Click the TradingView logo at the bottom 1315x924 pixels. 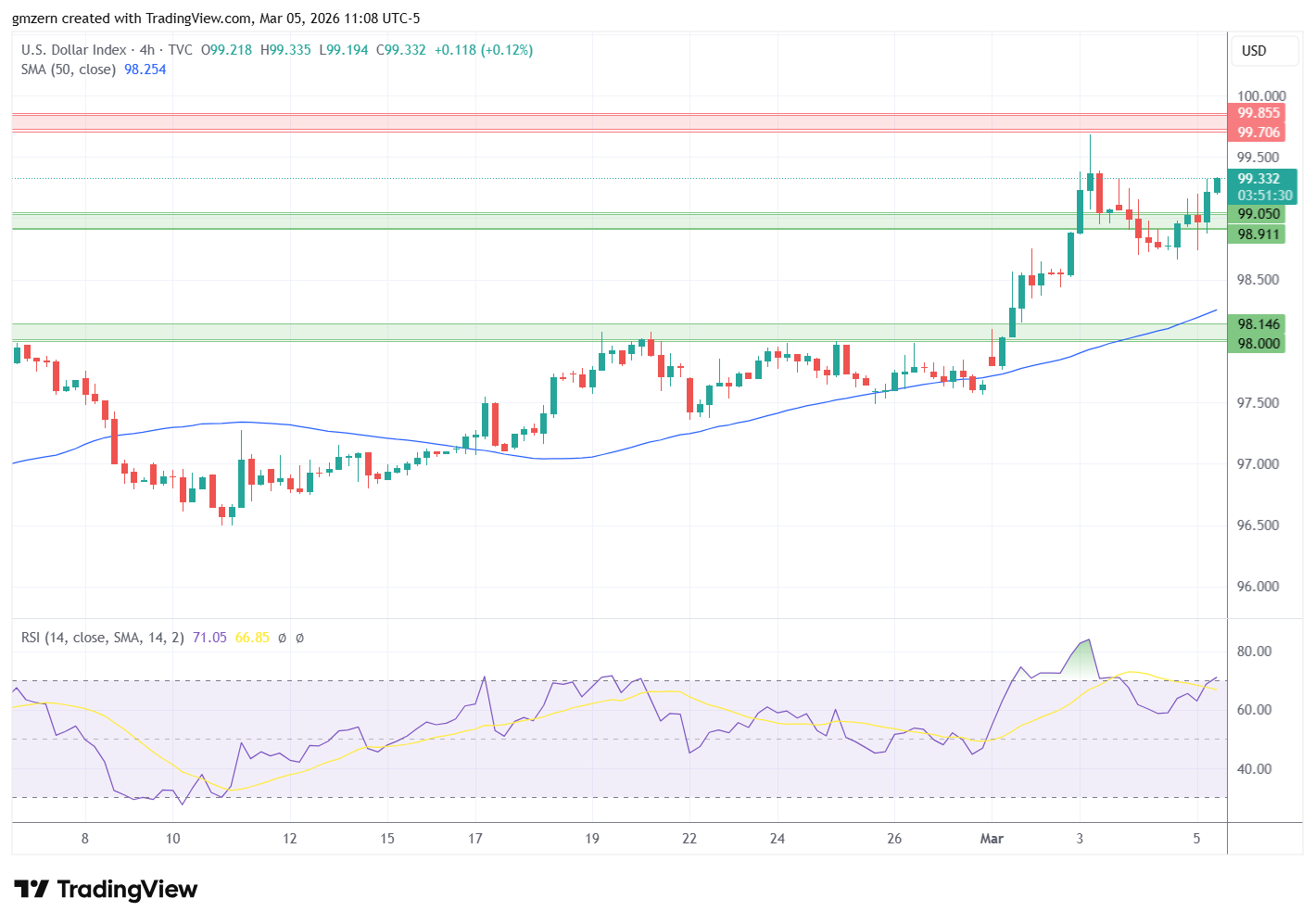[106, 890]
